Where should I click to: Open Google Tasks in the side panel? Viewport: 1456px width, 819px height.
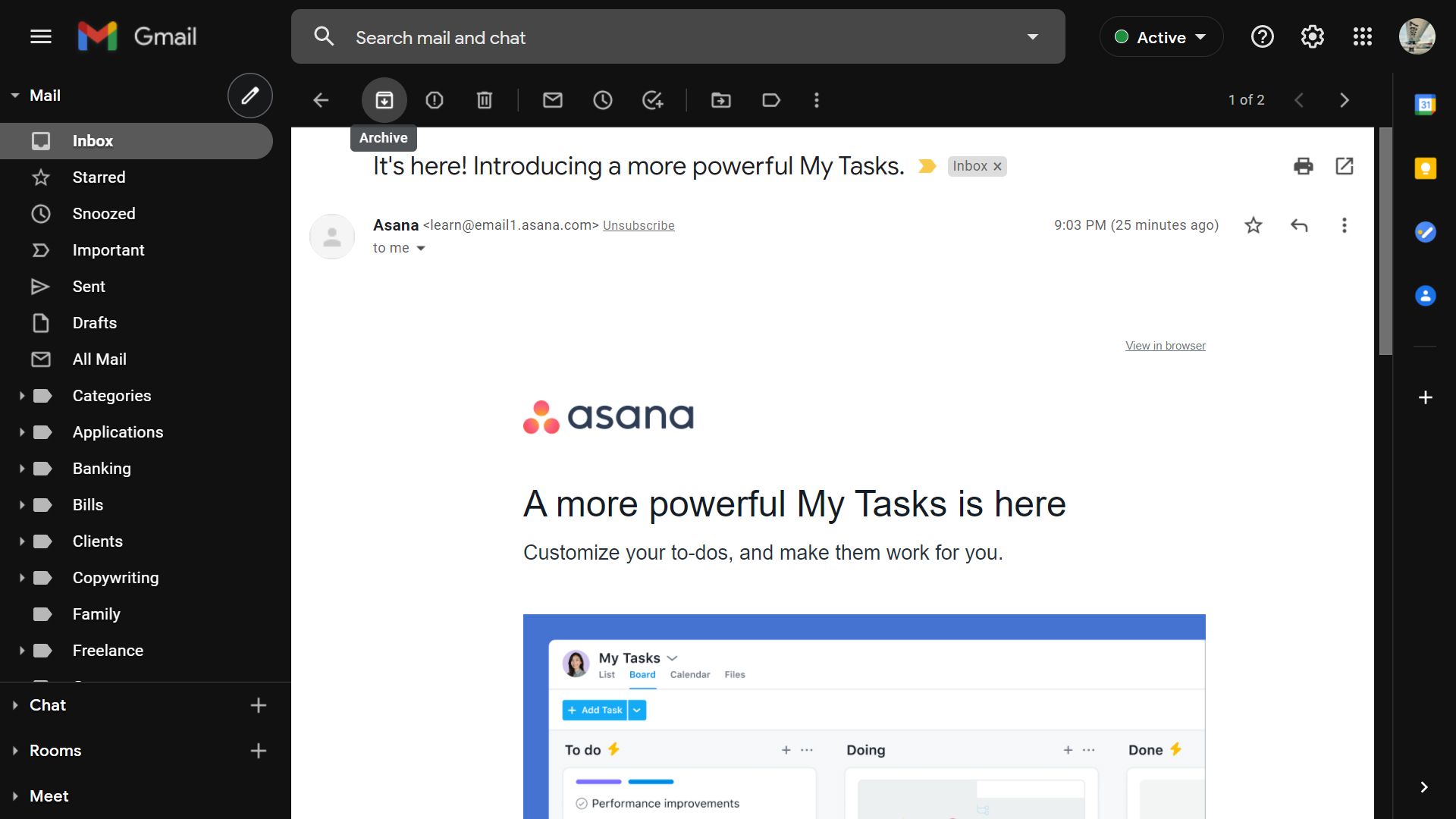pos(1426,233)
